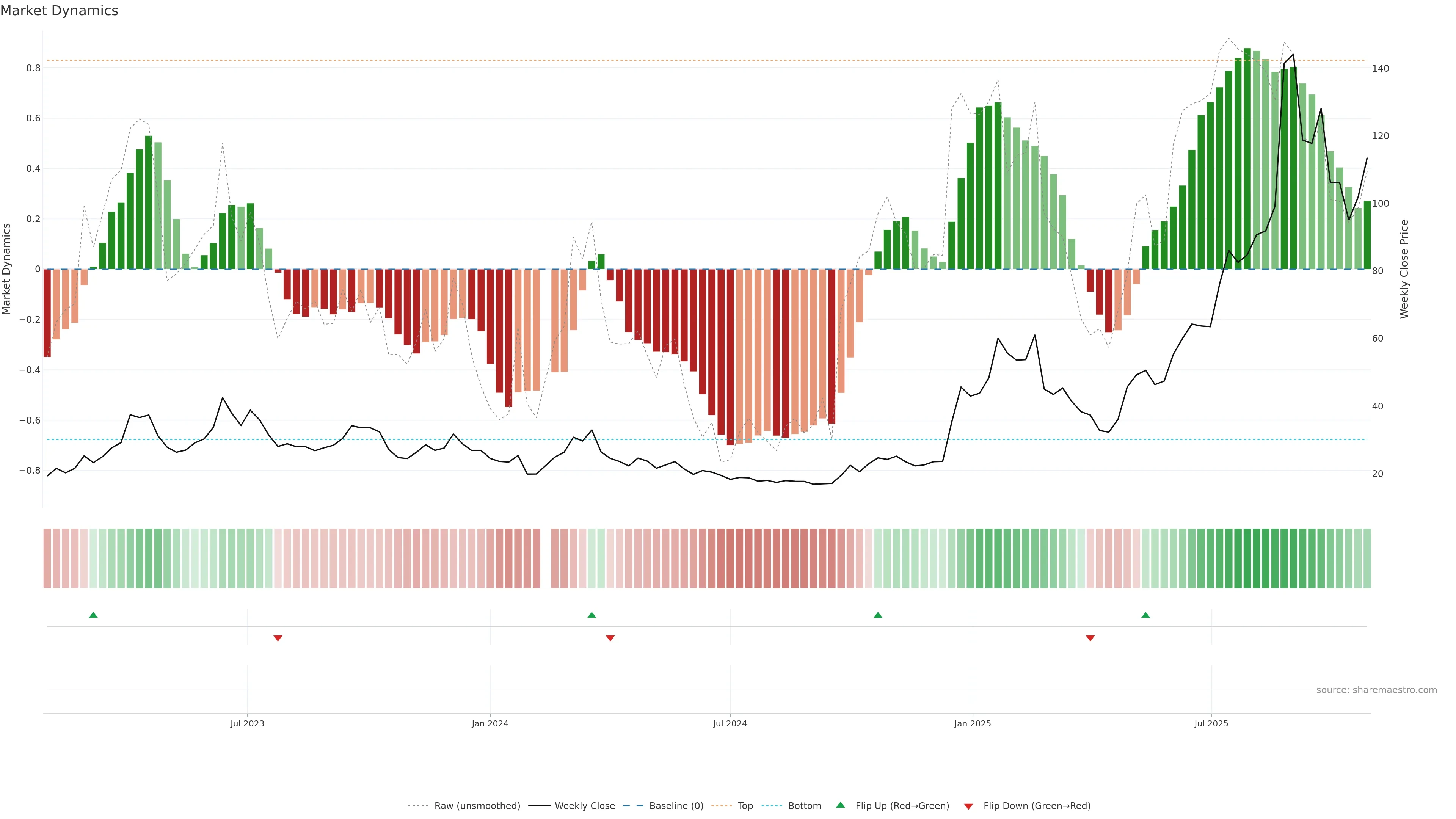Click the last Flip Up triangle before Jul 2025
1456x819 pixels.
pos(1146,615)
